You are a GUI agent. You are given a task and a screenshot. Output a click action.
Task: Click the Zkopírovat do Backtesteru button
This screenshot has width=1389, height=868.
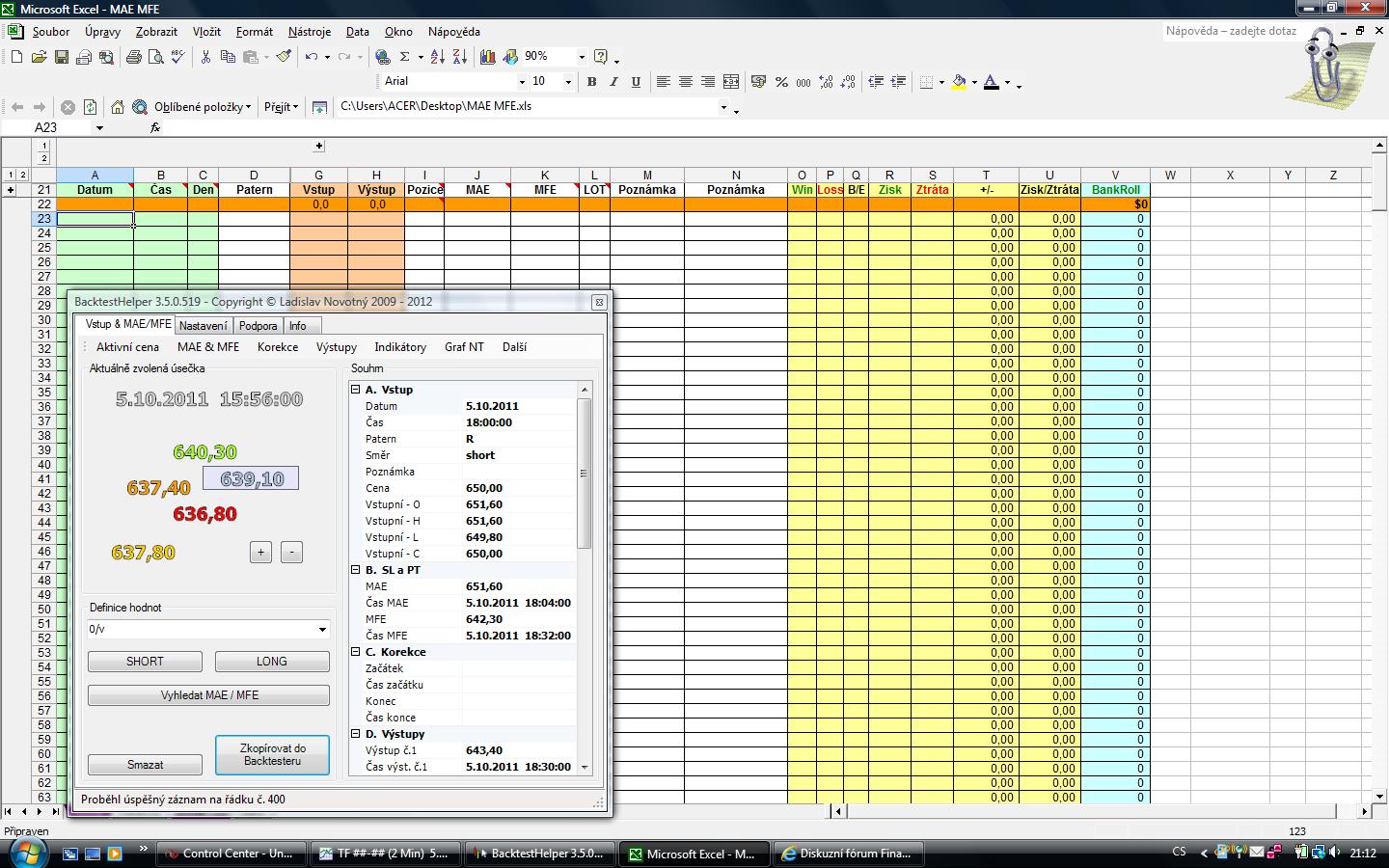pos(272,755)
